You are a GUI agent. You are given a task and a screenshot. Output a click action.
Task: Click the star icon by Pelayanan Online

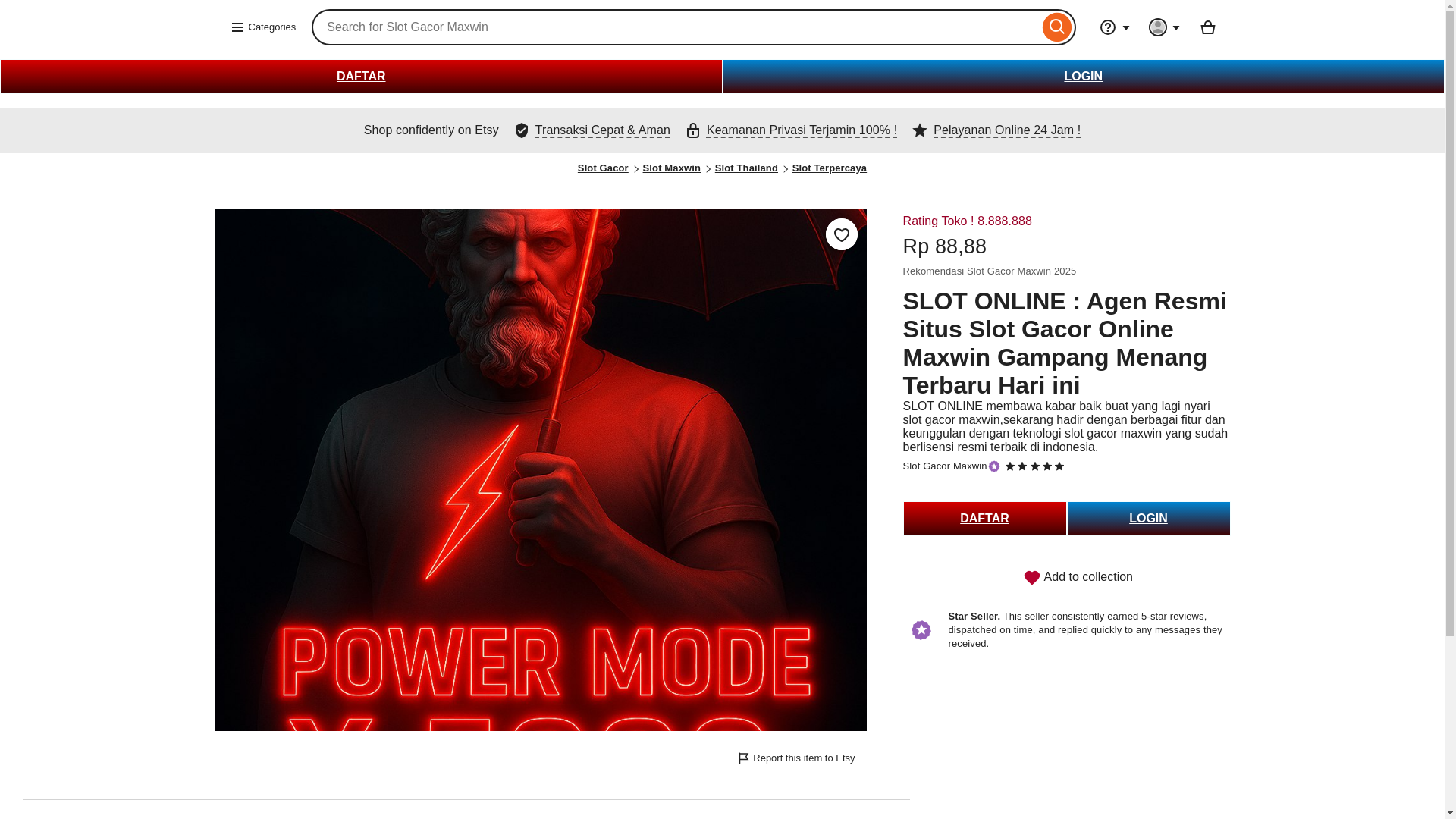[920, 130]
